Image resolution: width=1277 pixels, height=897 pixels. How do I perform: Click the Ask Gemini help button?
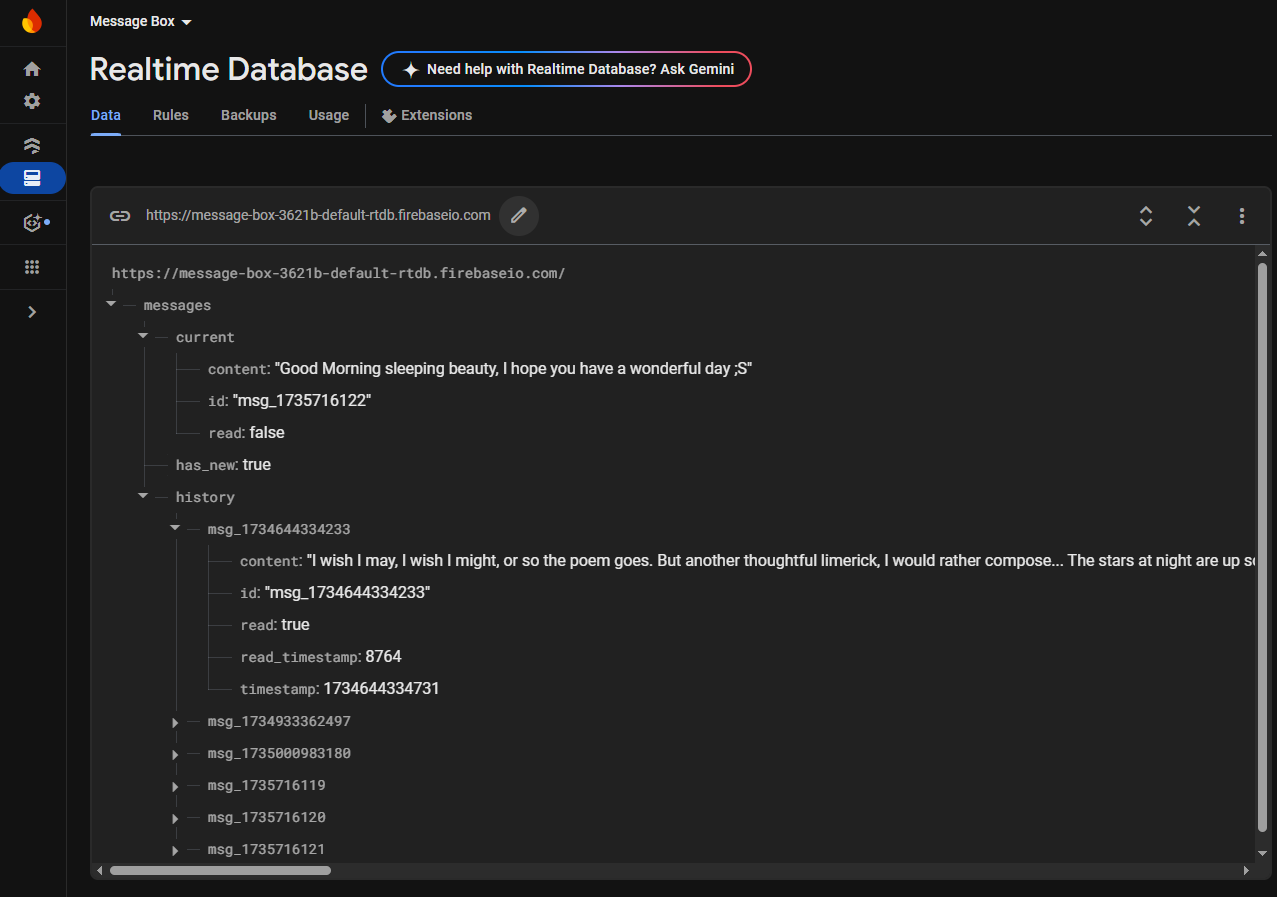point(566,69)
